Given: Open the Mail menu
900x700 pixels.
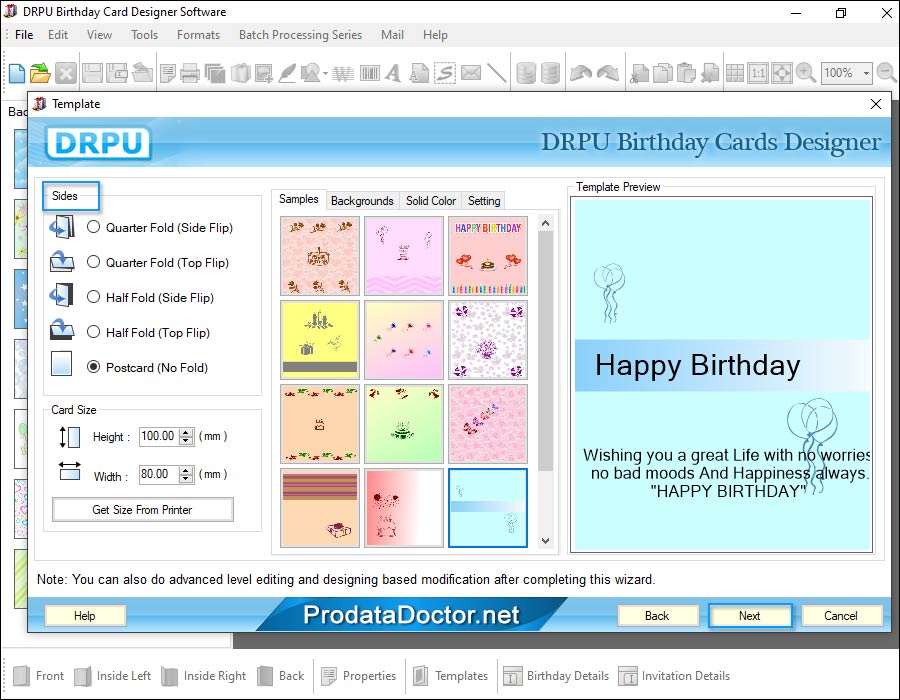Looking at the screenshot, I should [392, 34].
